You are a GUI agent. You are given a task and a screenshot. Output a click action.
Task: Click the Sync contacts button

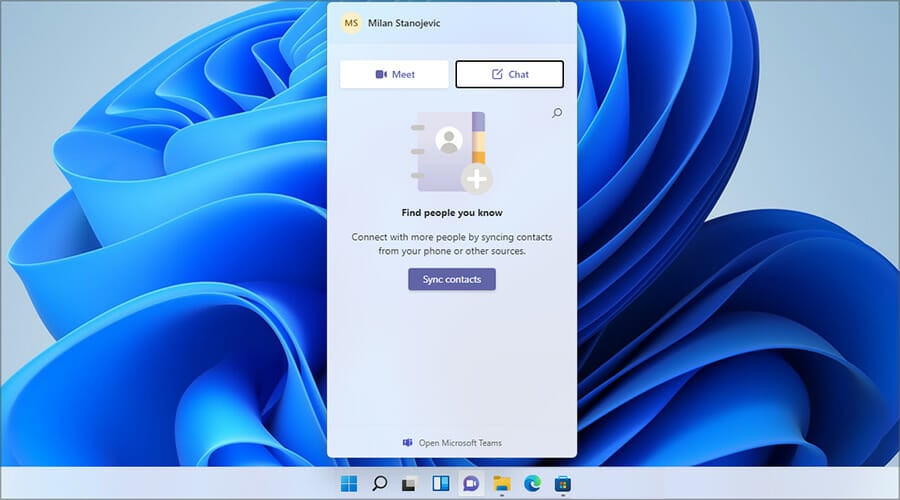452,279
